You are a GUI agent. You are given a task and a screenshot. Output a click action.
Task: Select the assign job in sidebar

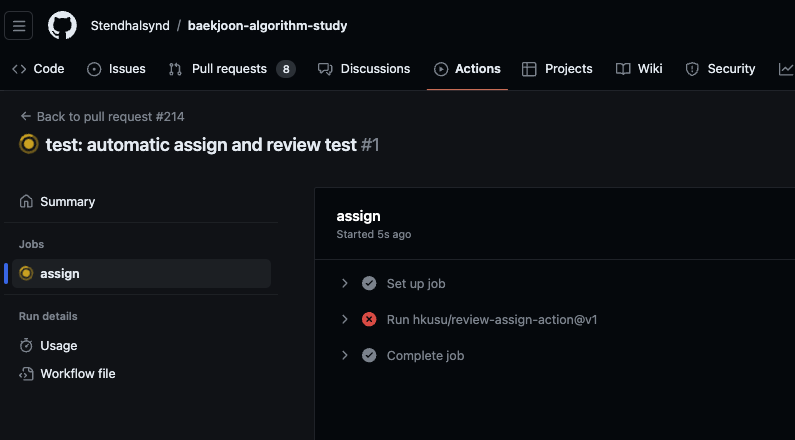pyautogui.click(x=141, y=274)
